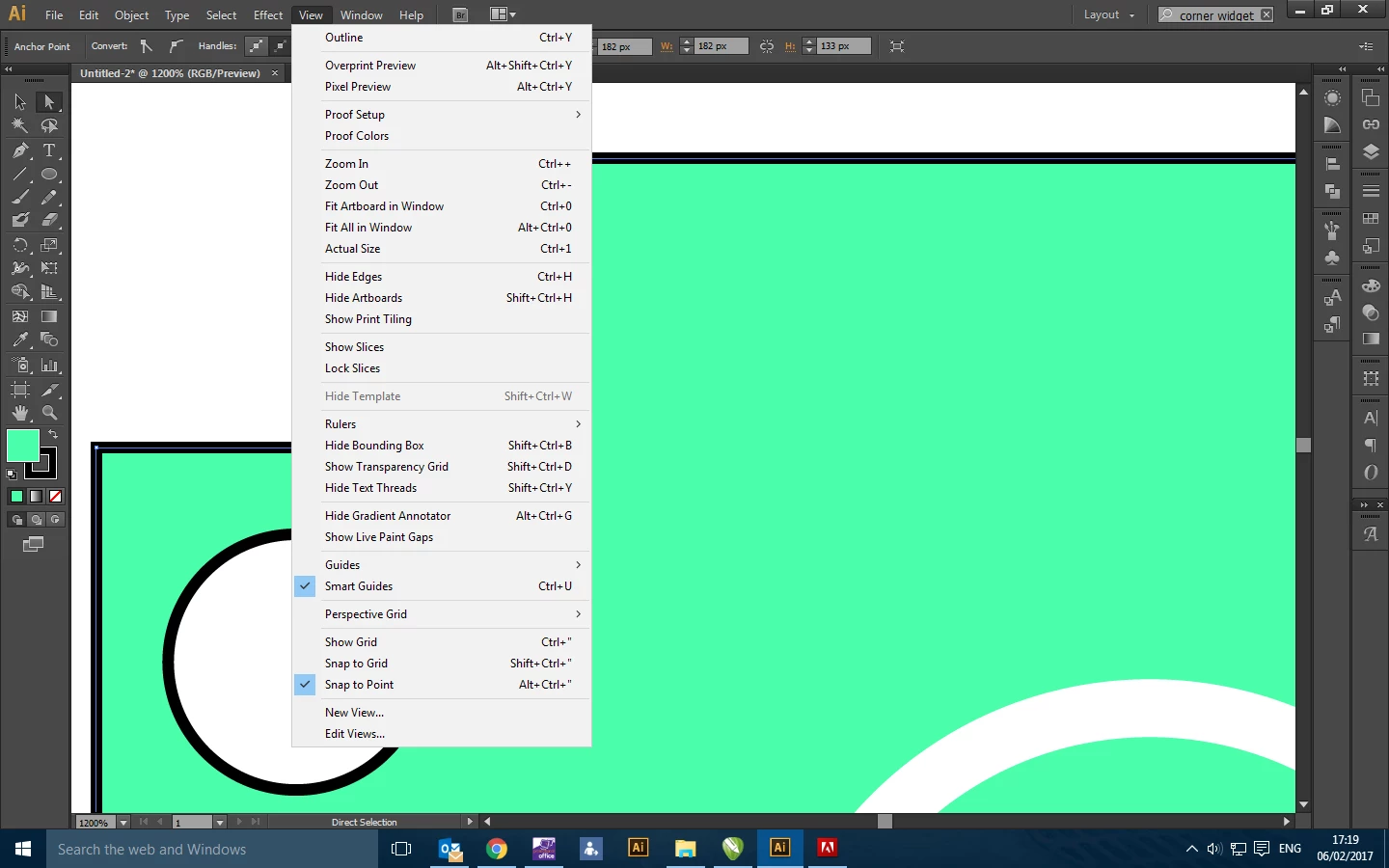The height and width of the screenshot is (868, 1389).
Task: Select the Type tool
Action: coord(49,150)
